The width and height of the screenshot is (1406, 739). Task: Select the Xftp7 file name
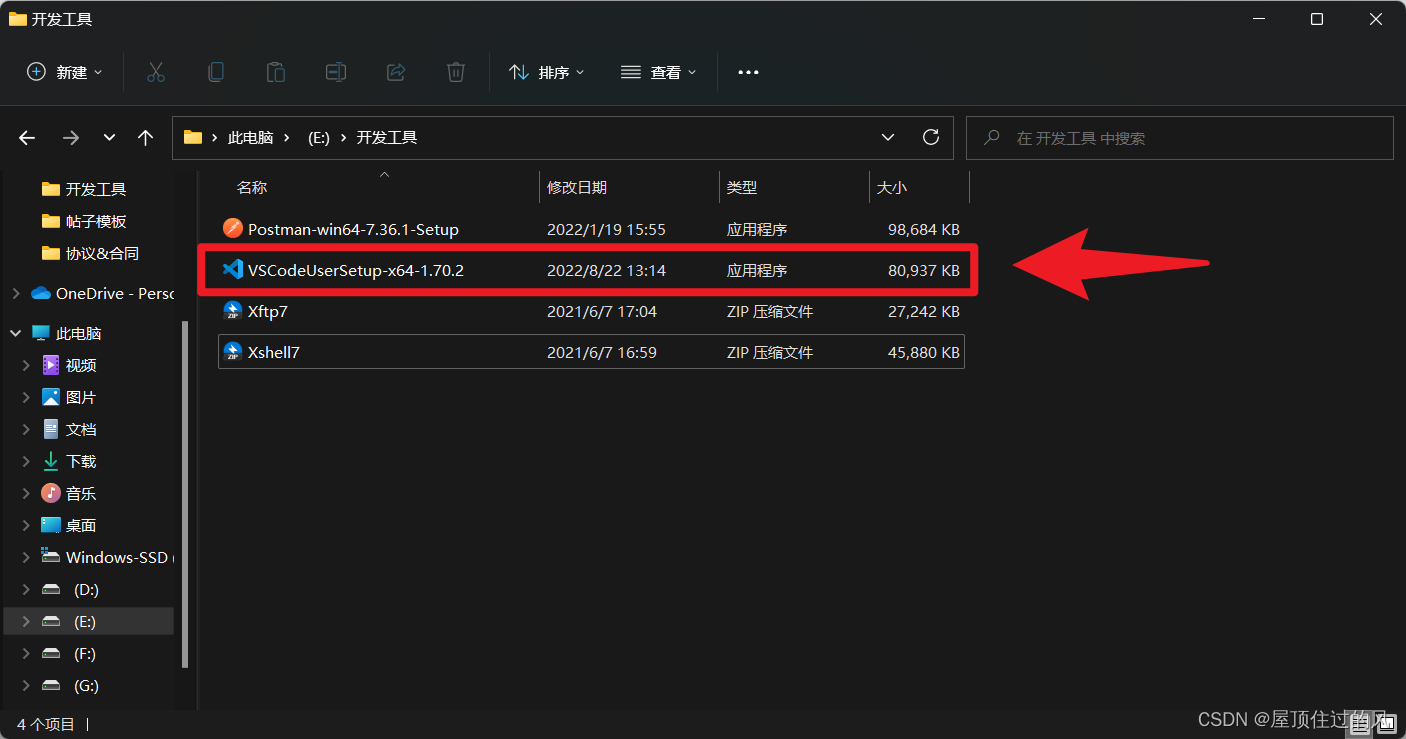268,311
